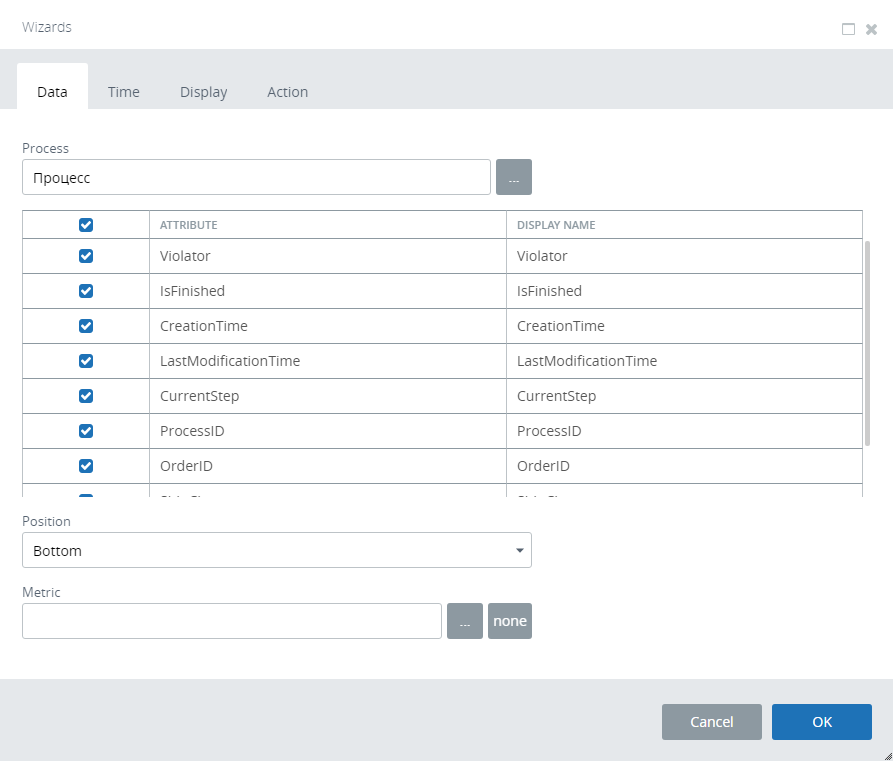893x761 pixels.
Task: Click the browse button next to Process field
Action: click(x=513, y=178)
